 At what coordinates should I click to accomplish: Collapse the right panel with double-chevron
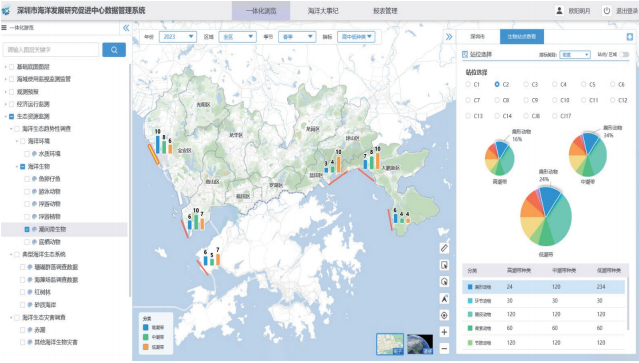(x=449, y=37)
